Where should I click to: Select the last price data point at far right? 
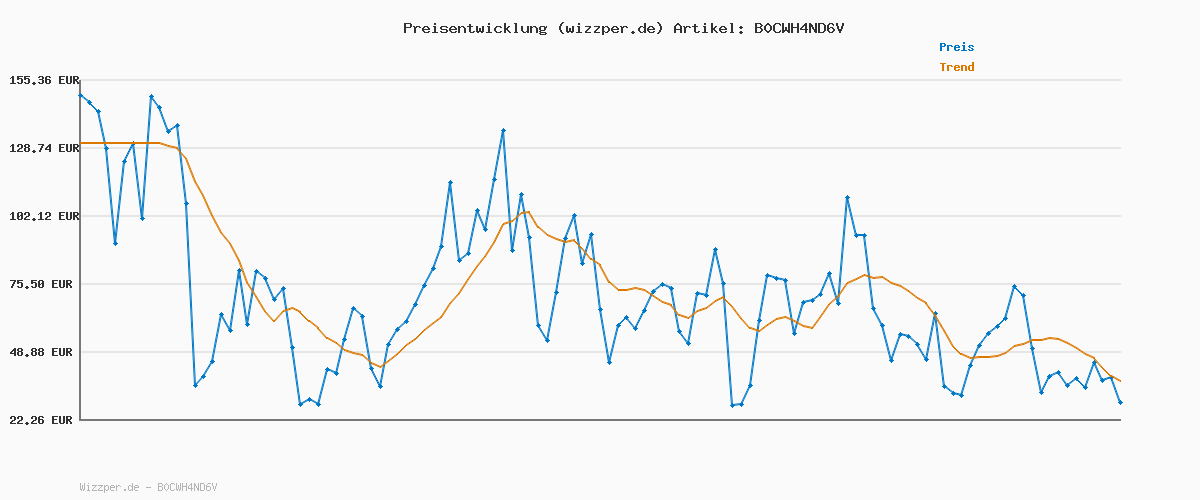[1120, 402]
